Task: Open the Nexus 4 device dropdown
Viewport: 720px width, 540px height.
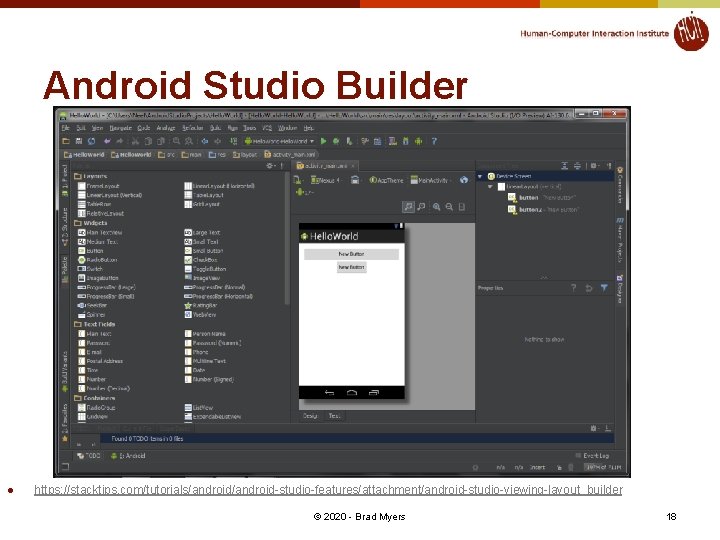Action: 326,180
